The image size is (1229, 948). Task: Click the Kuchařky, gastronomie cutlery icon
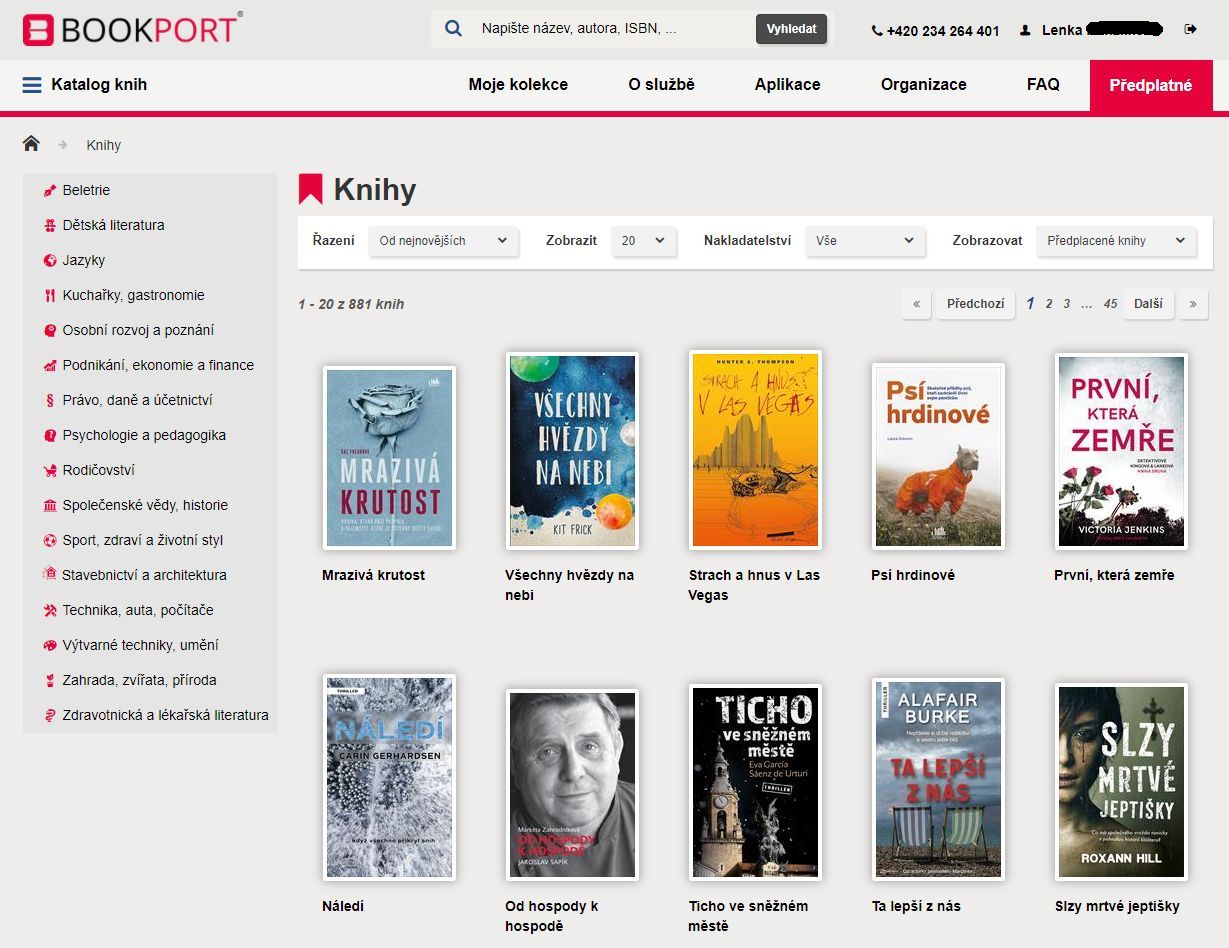click(x=50, y=295)
